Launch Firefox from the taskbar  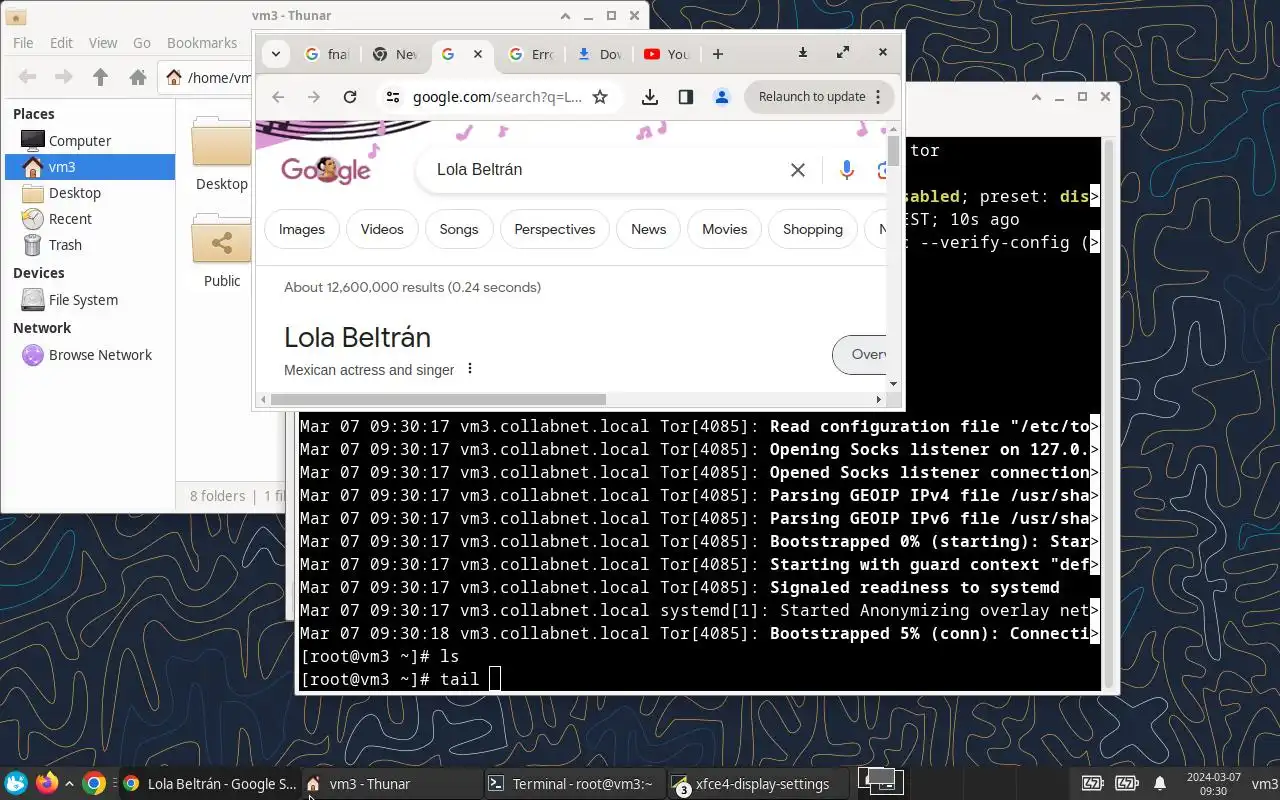[46, 783]
